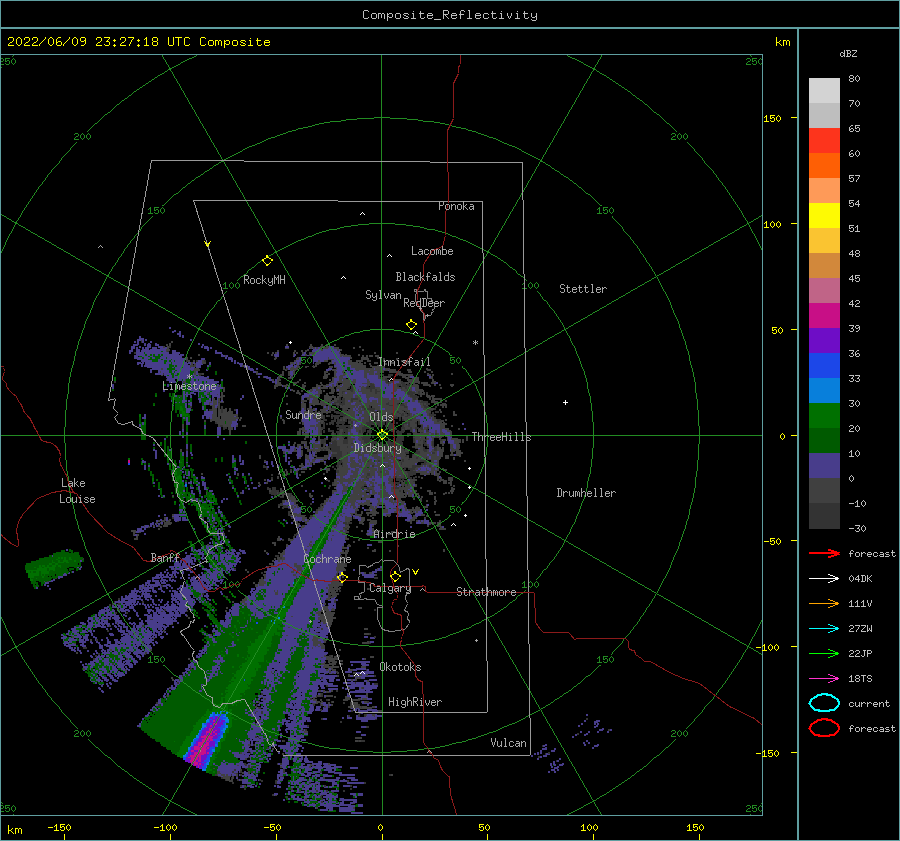
Task: Click the yellow V marker northwest of RockyMH
Action: (x=208, y=244)
